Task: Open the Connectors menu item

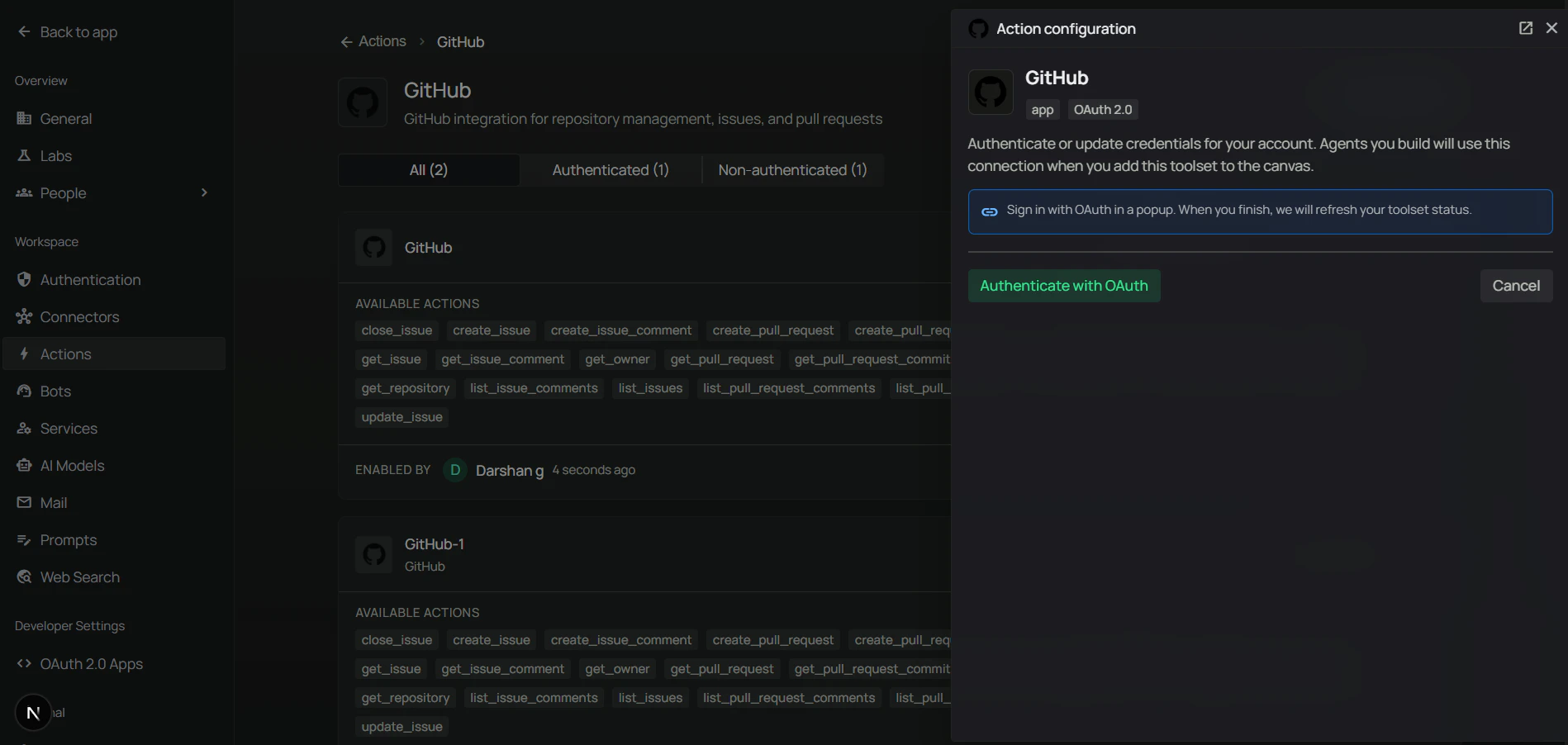Action: coord(114,316)
